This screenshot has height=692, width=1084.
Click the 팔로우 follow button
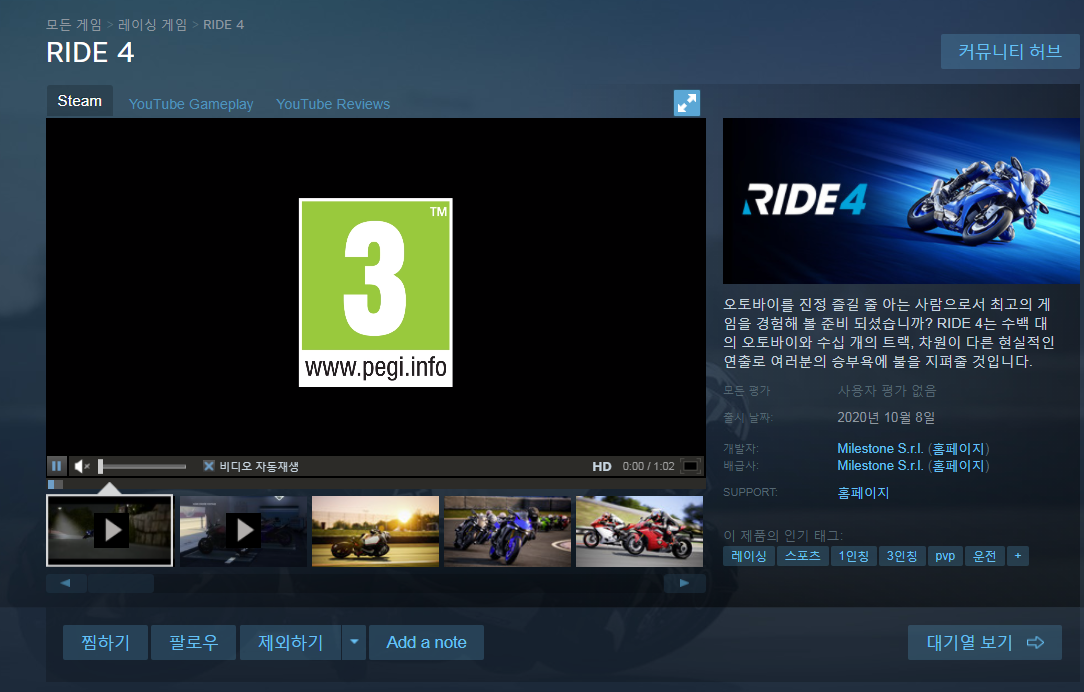(x=194, y=642)
